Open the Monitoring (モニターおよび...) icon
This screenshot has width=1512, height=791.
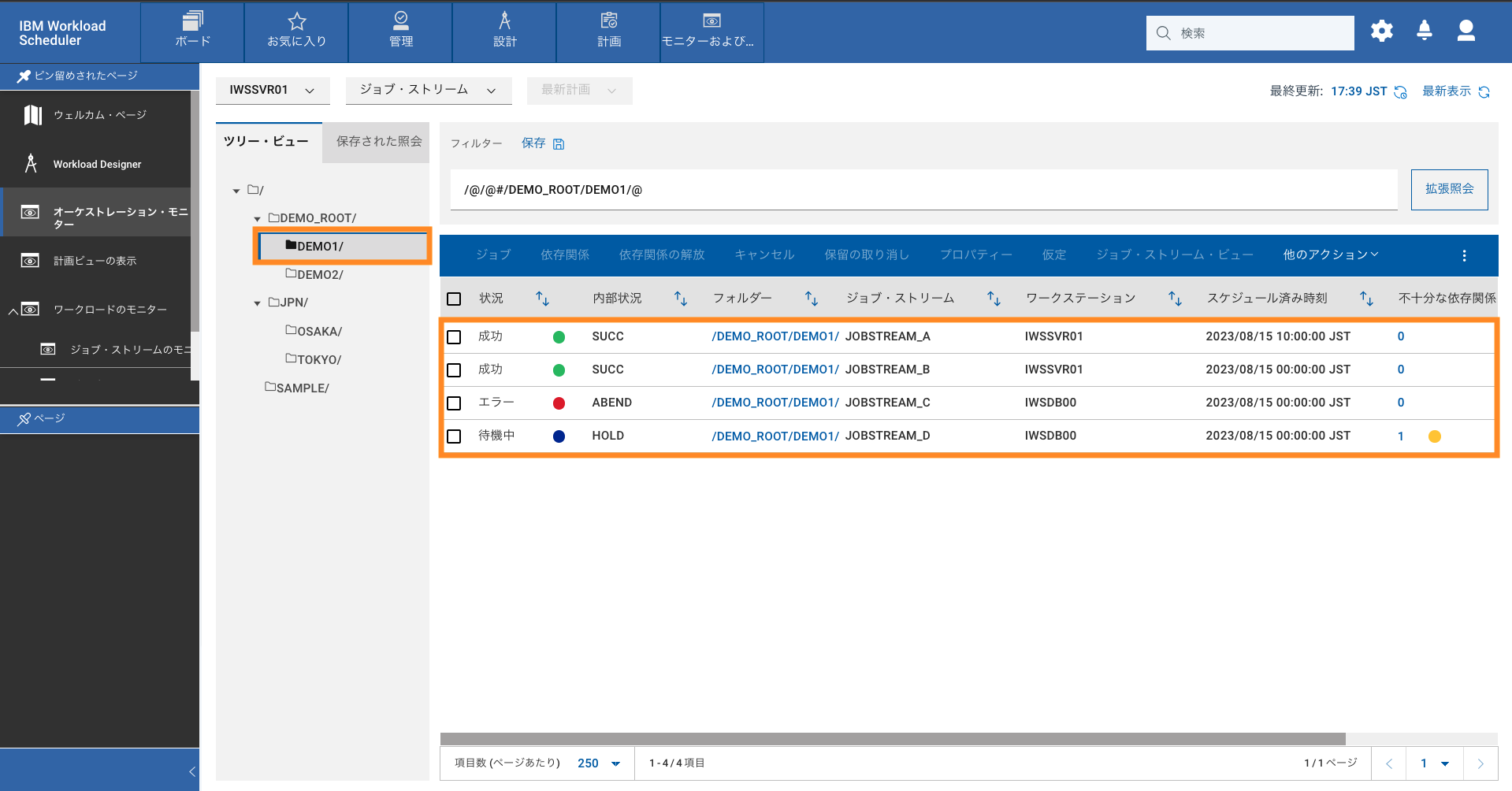711,20
